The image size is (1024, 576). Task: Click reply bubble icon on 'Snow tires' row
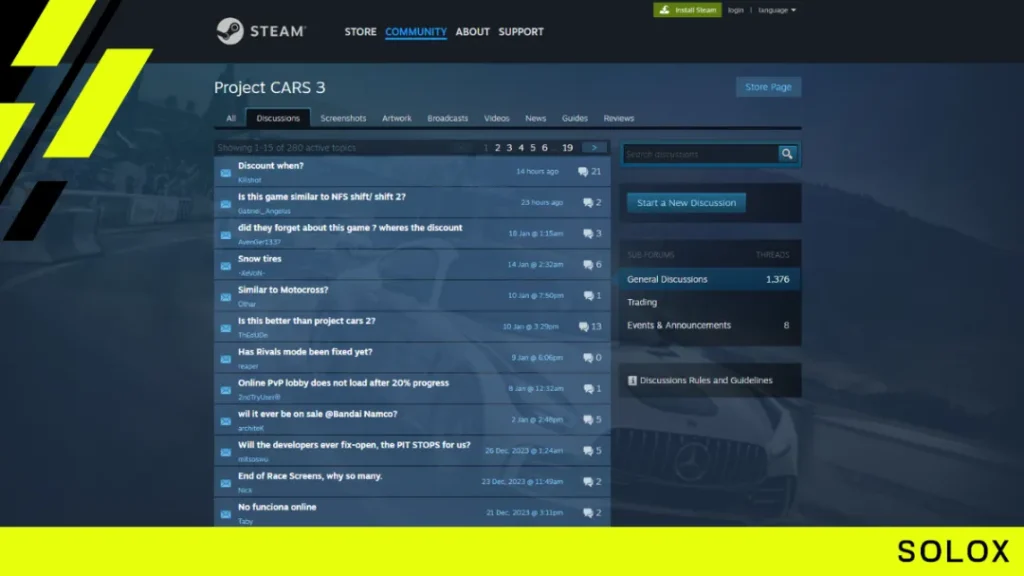pos(588,264)
